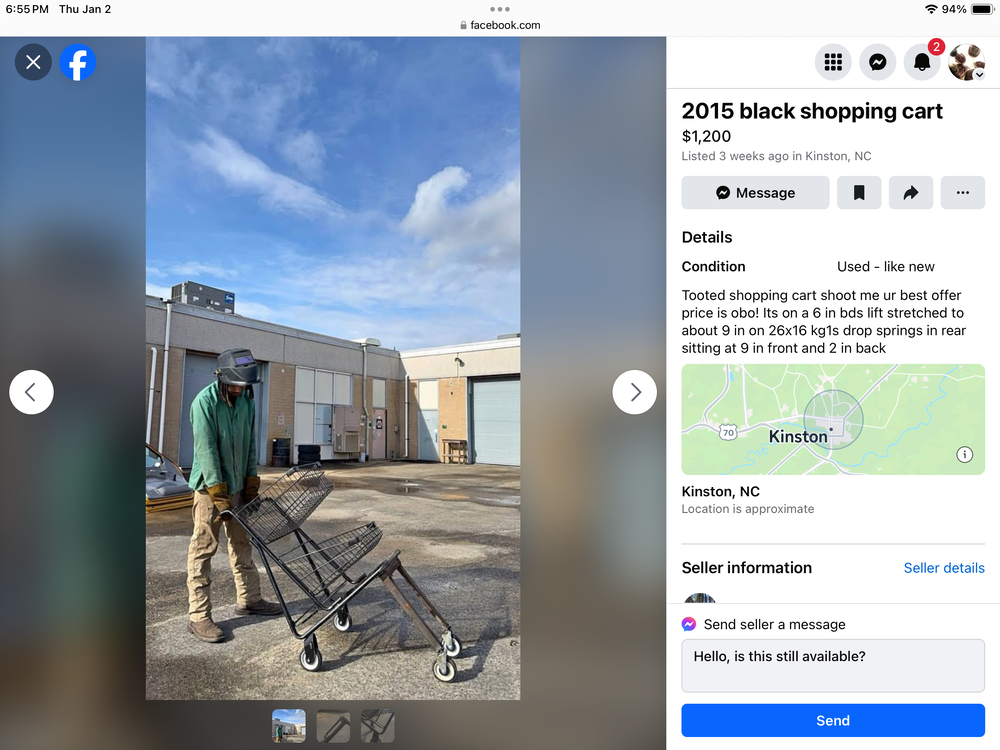
Task: Open Seller details link
Action: click(944, 568)
